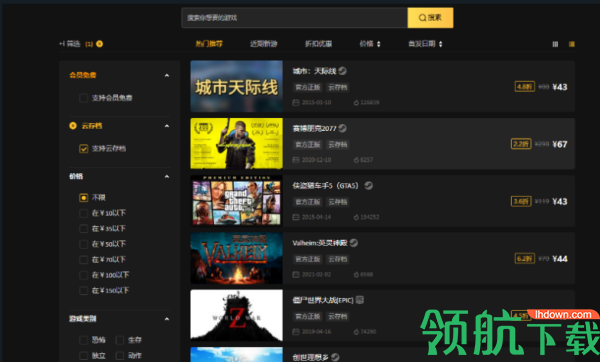Check the 生存 game category checkbox
This screenshot has width=600, height=362.
click(x=120, y=340)
